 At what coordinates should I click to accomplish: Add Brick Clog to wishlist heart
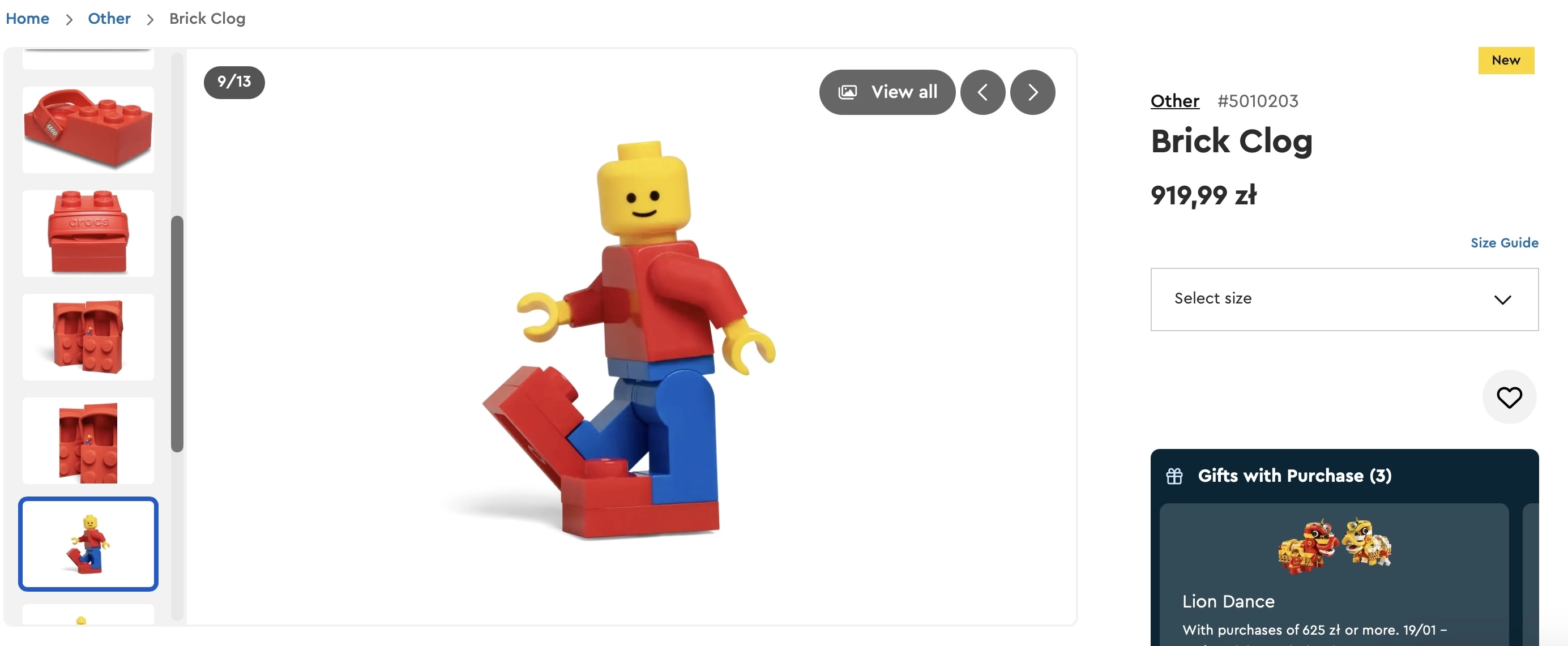pyautogui.click(x=1509, y=397)
